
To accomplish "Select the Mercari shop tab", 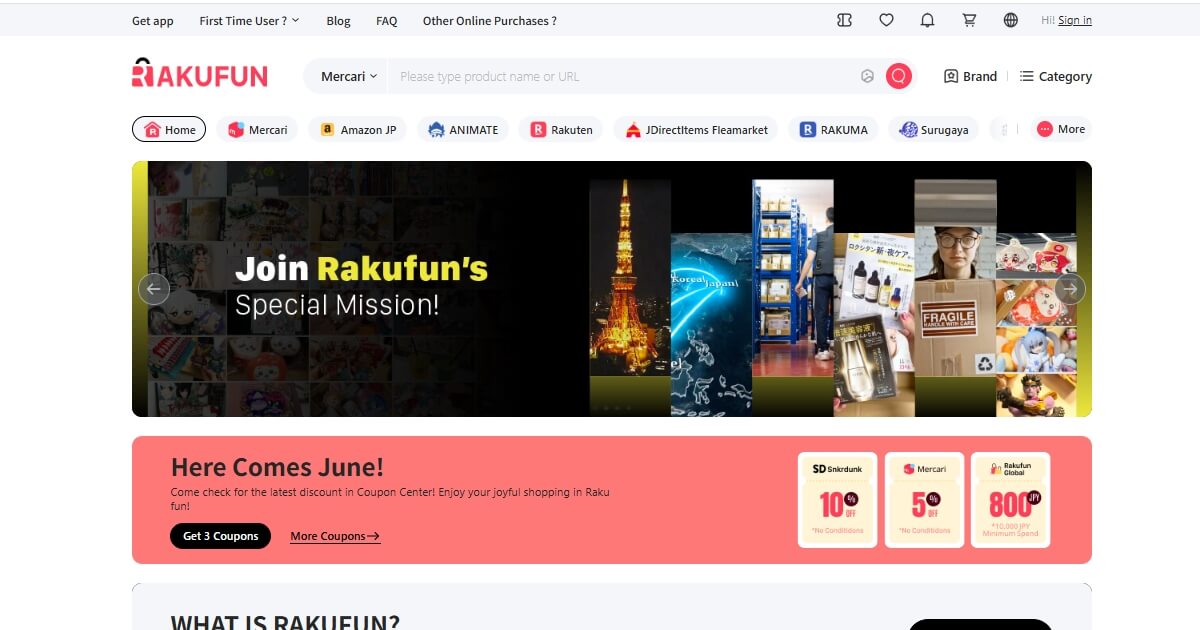I will coord(257,129).
